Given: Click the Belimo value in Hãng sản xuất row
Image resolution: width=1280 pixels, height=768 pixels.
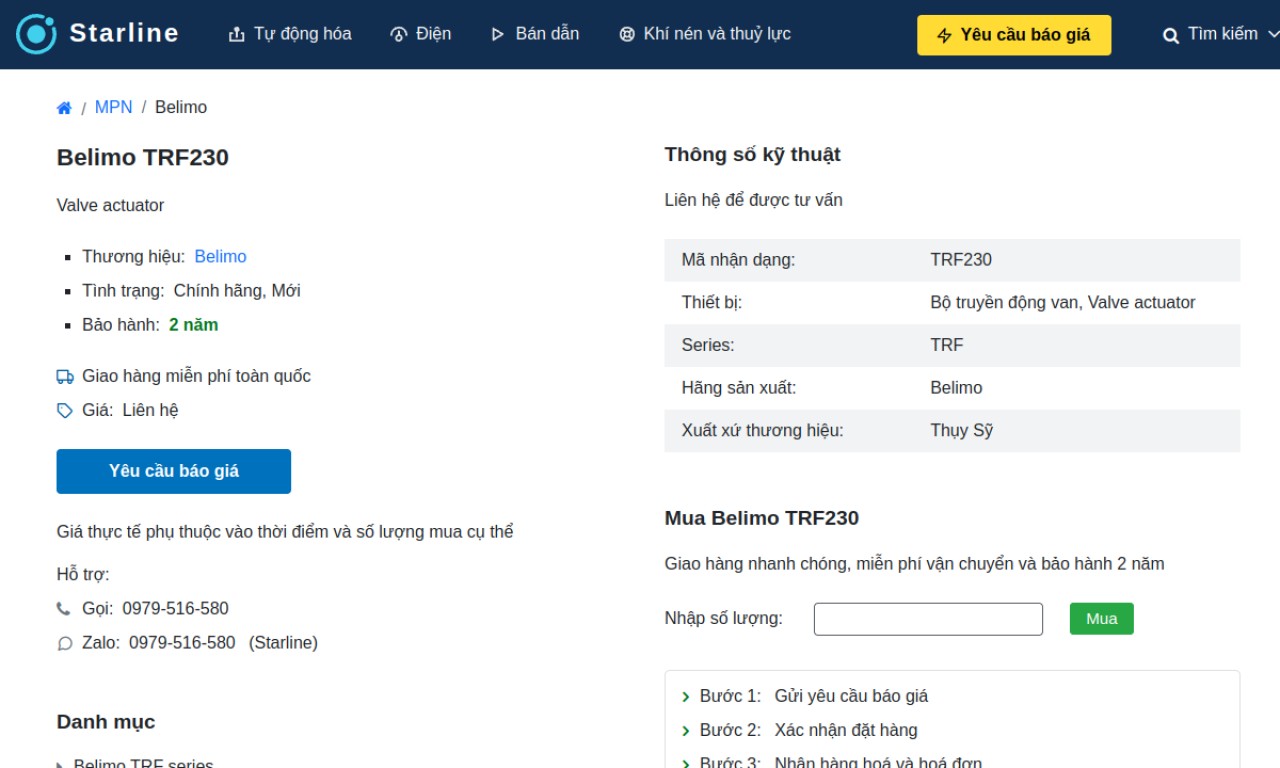Looking at the screenshot, I should (956, 388).
